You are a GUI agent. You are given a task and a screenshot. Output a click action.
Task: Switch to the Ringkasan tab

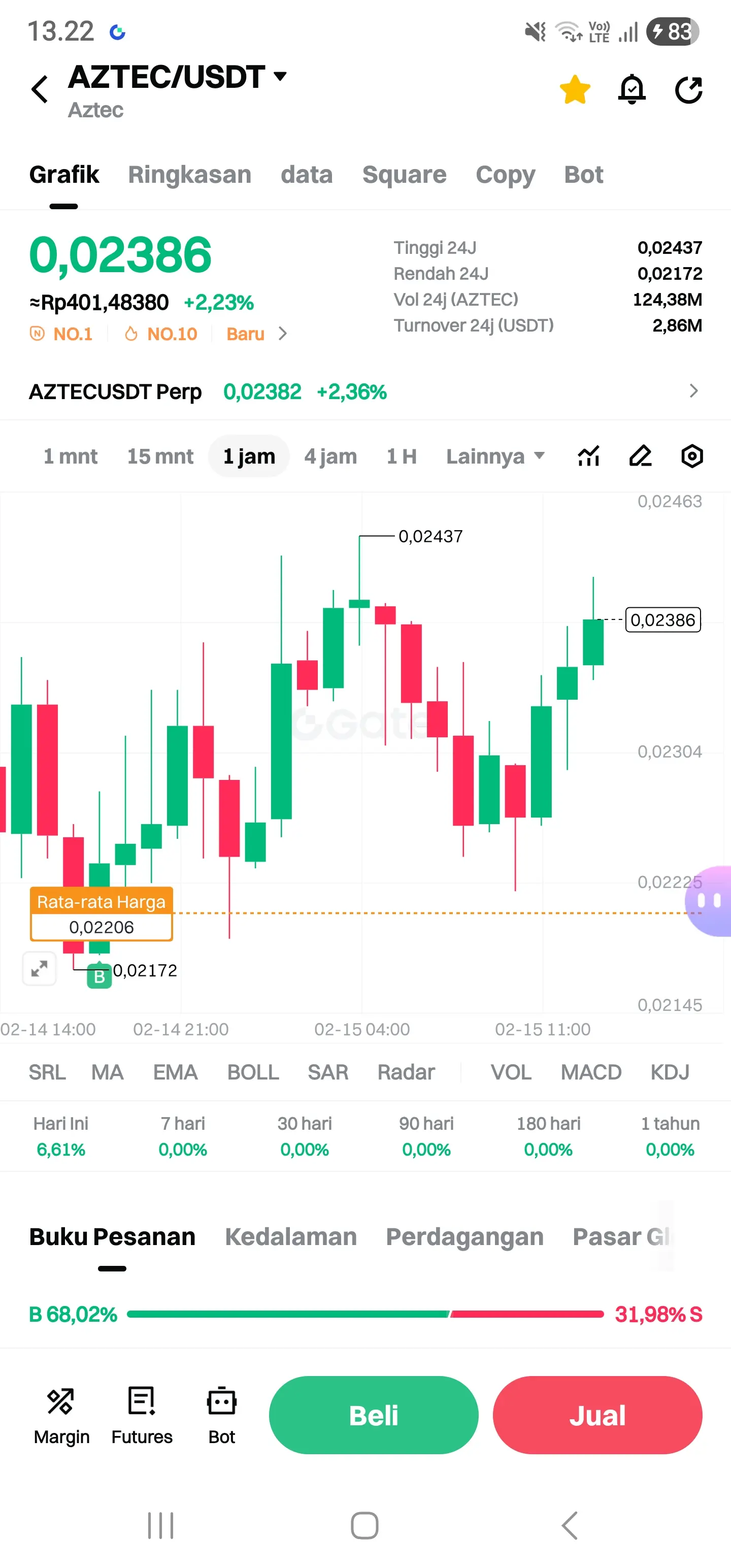(189, 175)
